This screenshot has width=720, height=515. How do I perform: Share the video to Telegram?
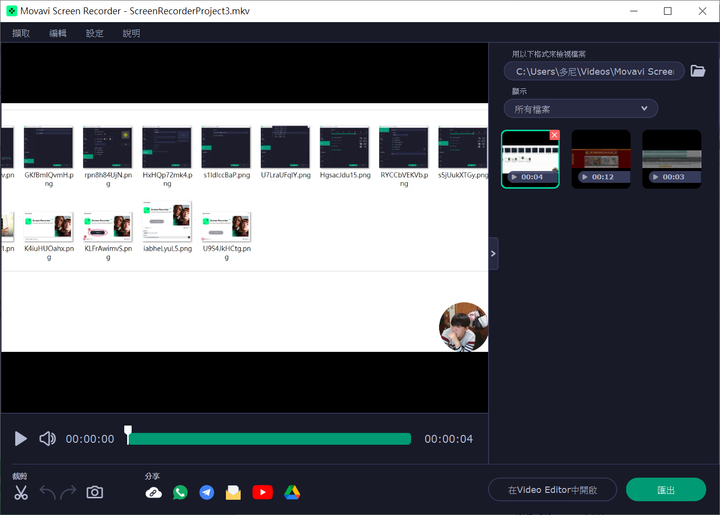[x=207, y=493]
